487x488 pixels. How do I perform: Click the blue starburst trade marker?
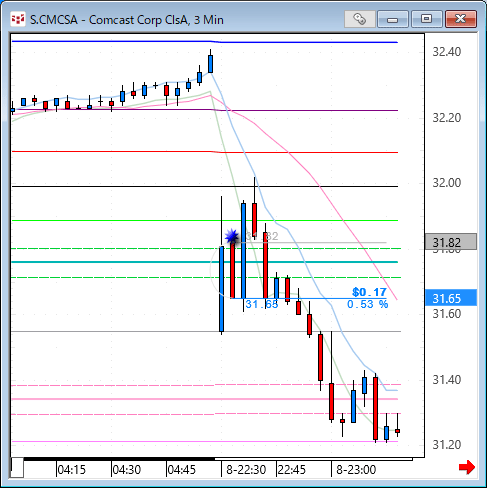click(x=231, y=237)
